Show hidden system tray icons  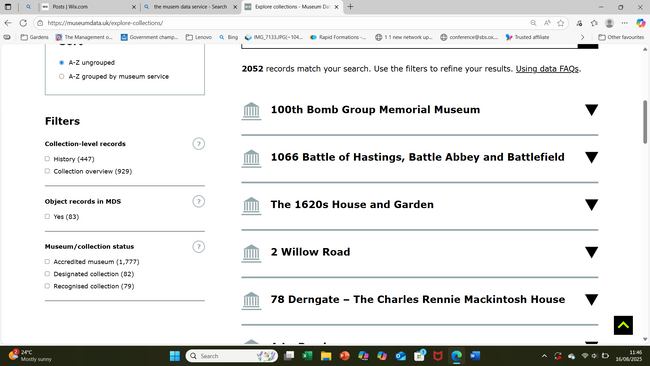544,356
